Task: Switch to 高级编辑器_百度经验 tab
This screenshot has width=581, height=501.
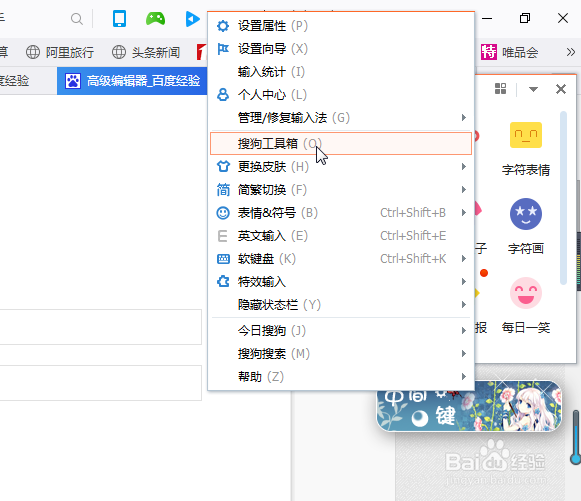Action: click(132, 81)
